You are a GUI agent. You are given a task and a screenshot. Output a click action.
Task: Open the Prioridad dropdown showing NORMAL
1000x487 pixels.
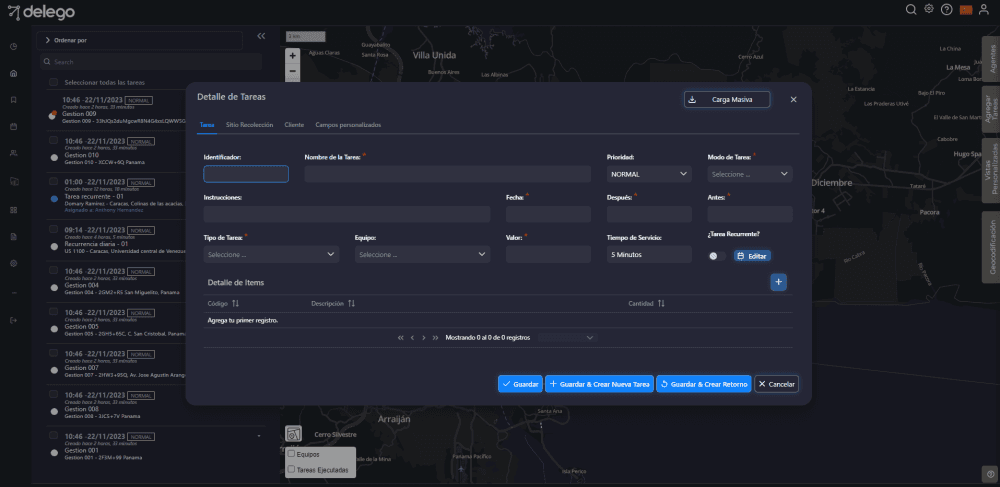649,174
